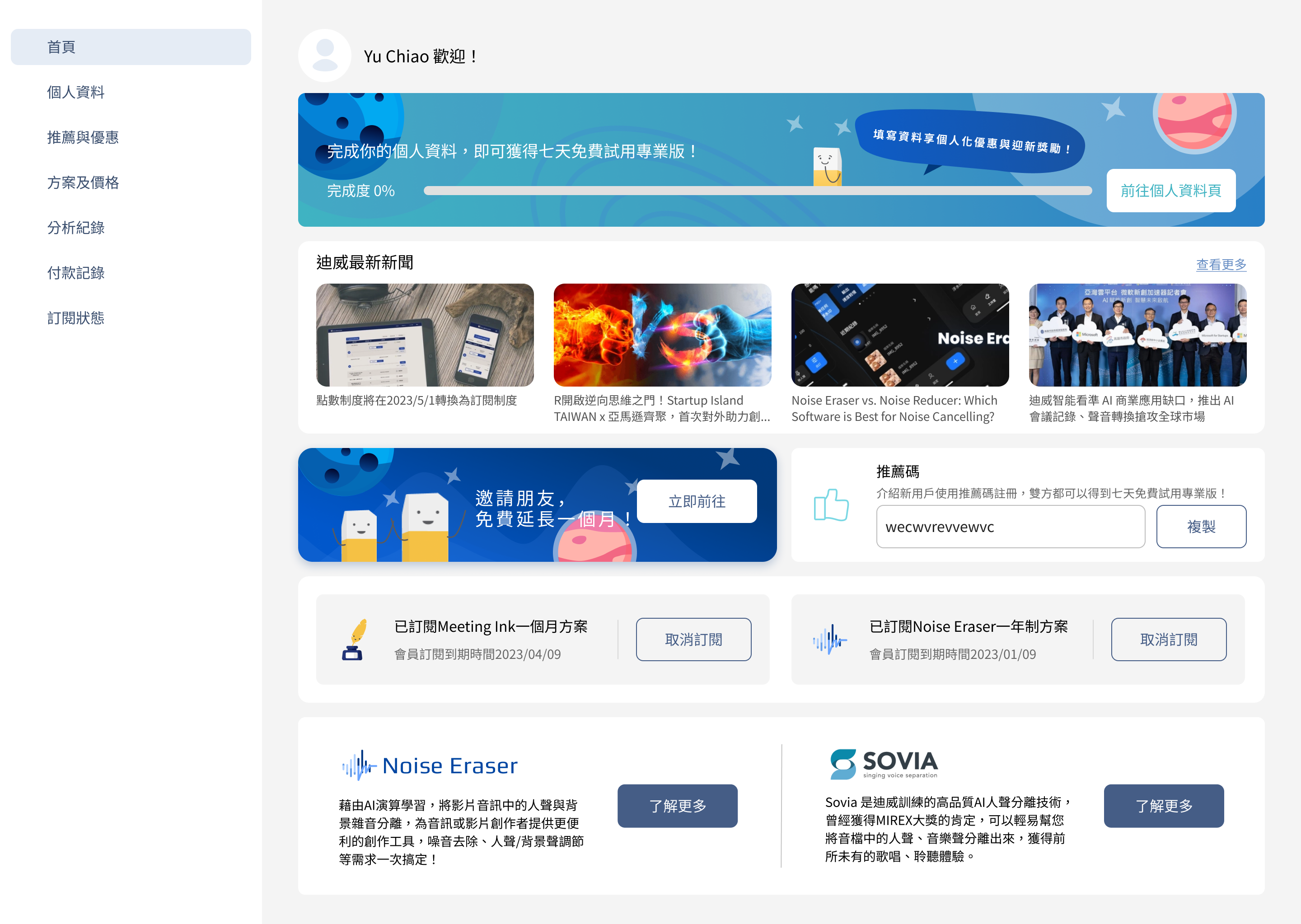
Task: Click the 前往個人資料頁 button
Action: (x=1170, y=191)
